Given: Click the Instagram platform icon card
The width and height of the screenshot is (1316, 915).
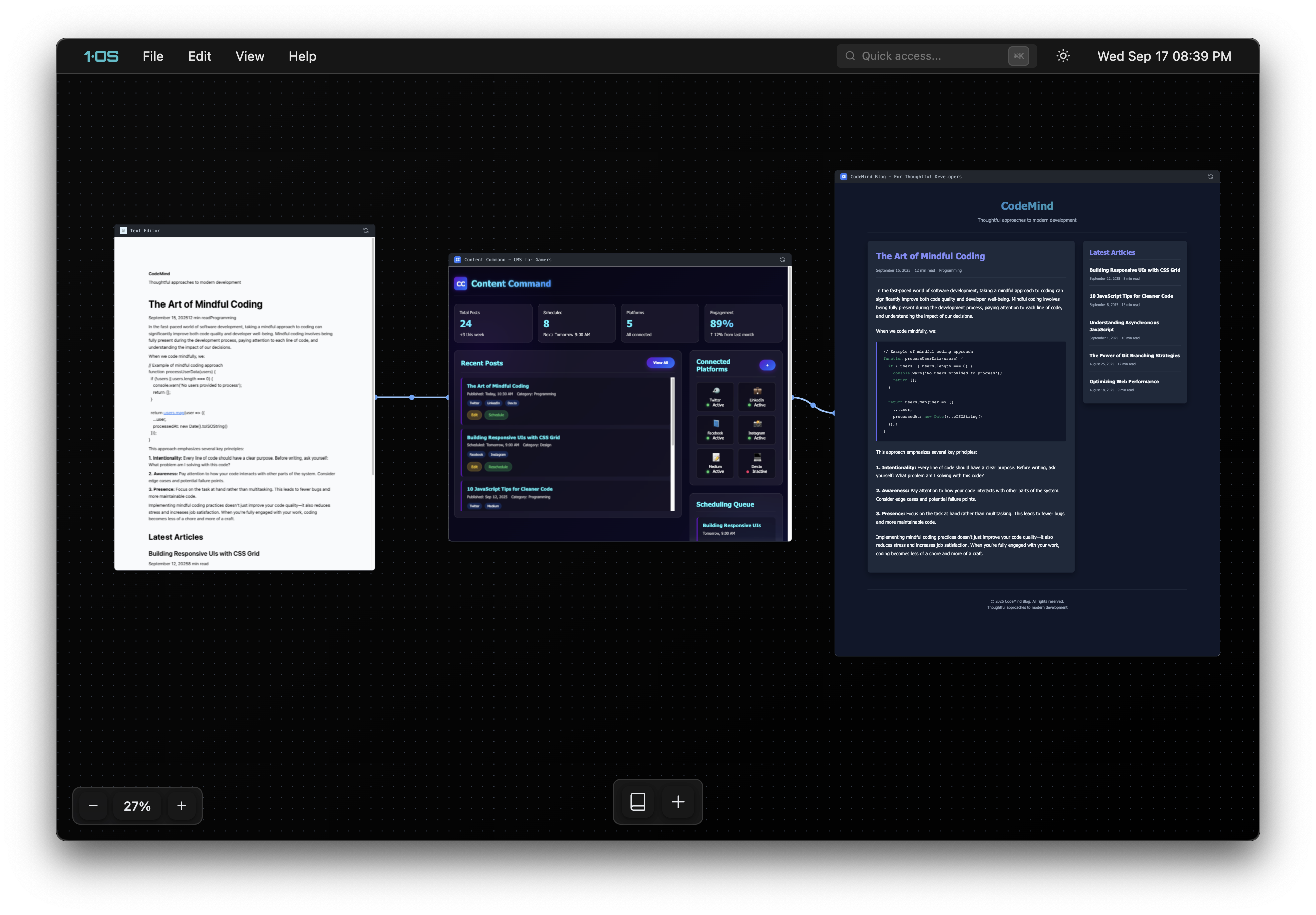Looking at the screenshot, I should pyautogui.click(x=757, y=430).
